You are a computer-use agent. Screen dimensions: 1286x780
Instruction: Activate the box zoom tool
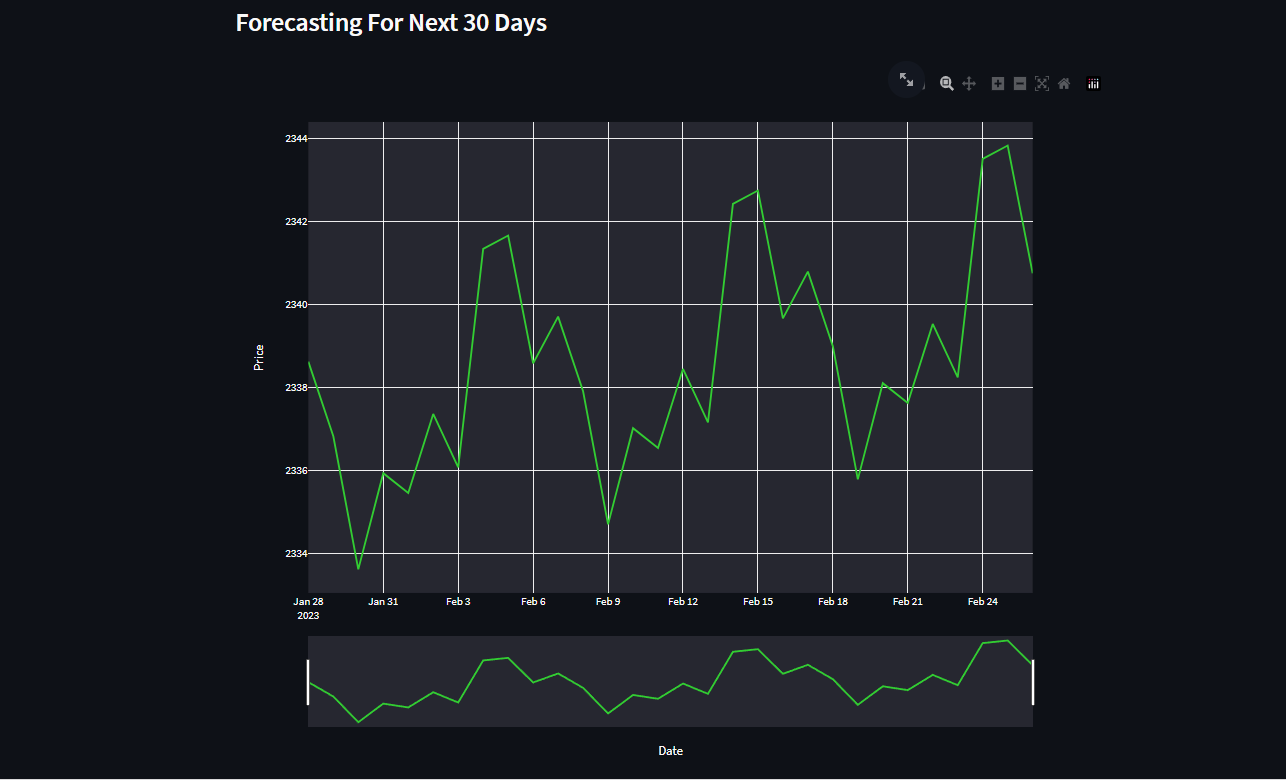(x=947, y=83)
